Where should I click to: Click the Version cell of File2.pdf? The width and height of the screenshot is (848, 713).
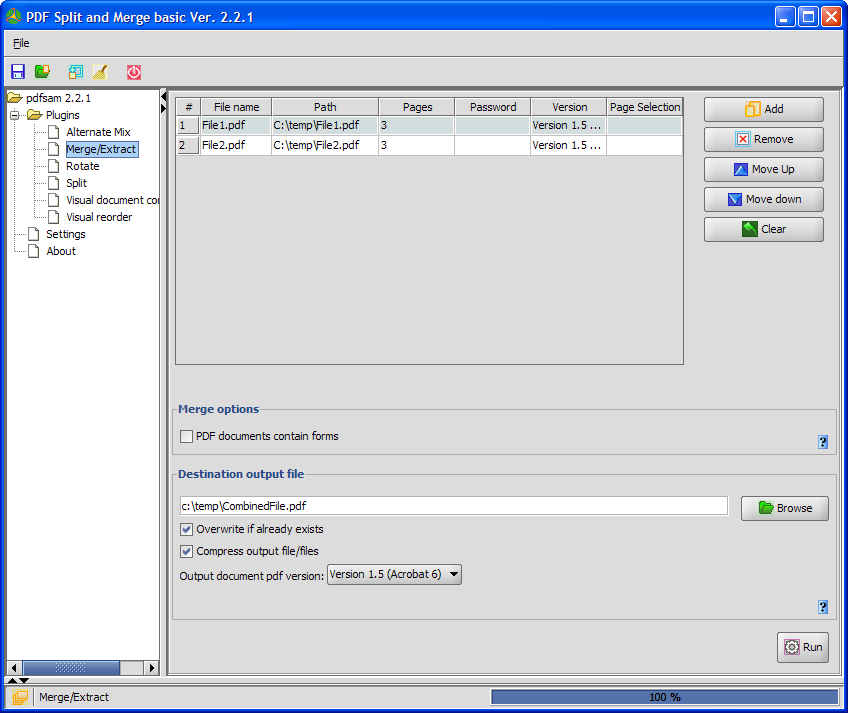click(x=568, y=146)
